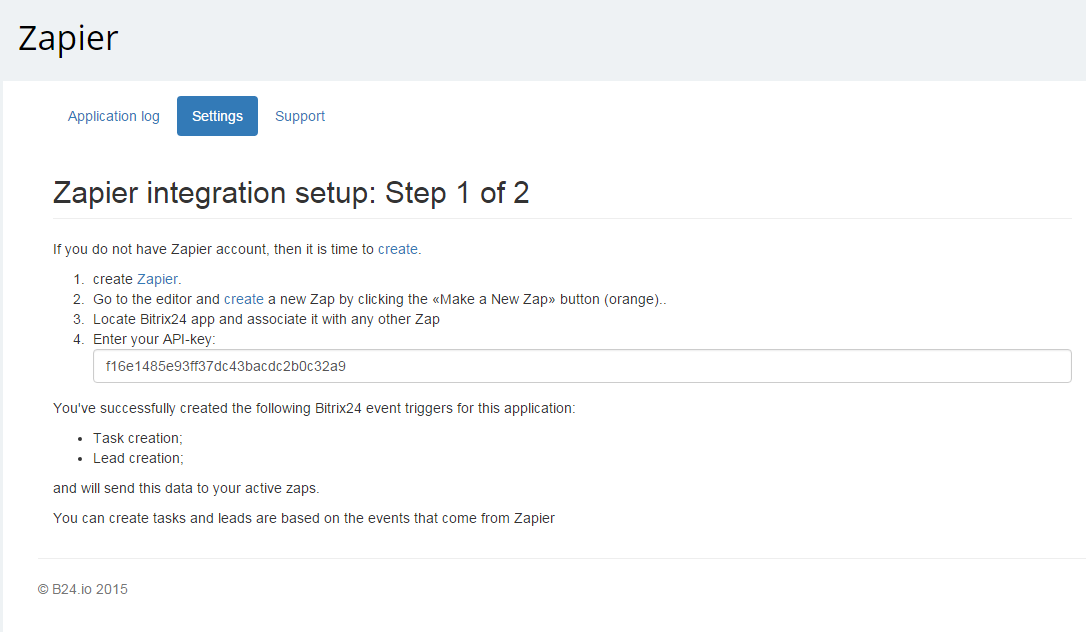
Task: Click the "You've successfully created" paragraph
Action: coord(314,408)
